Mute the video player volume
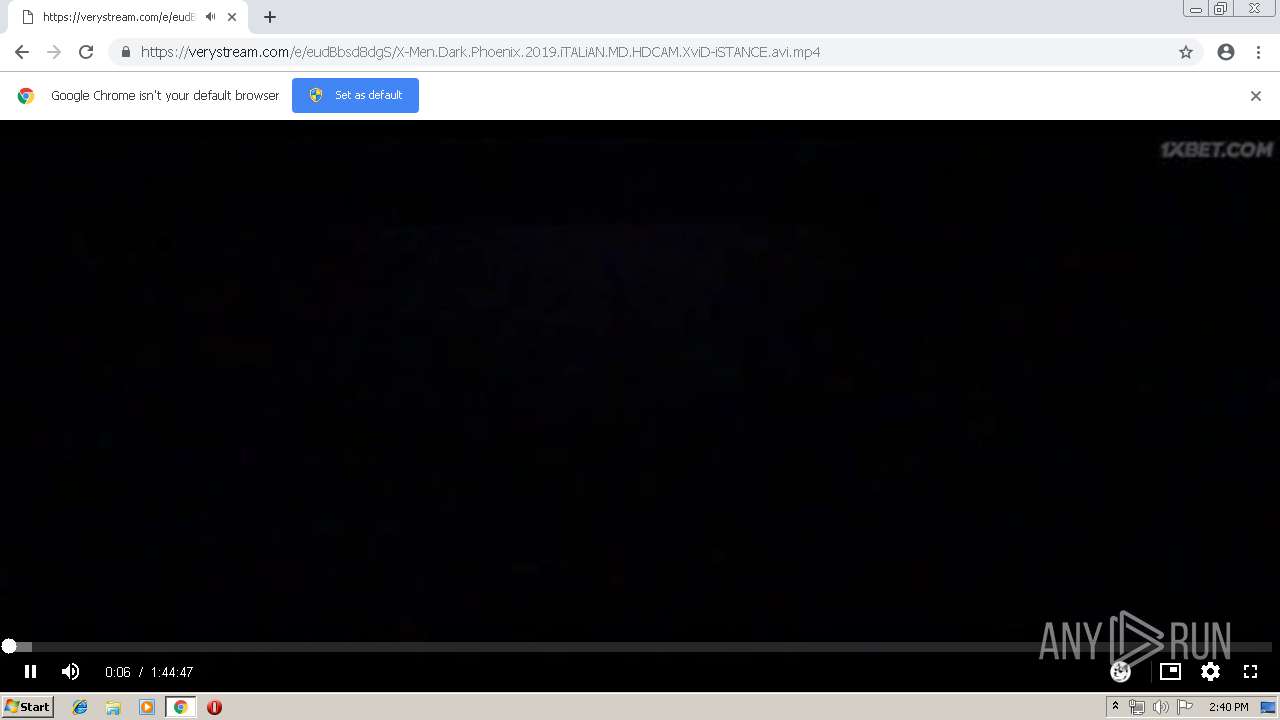1280x720 pixels. (x=70, y=672)
